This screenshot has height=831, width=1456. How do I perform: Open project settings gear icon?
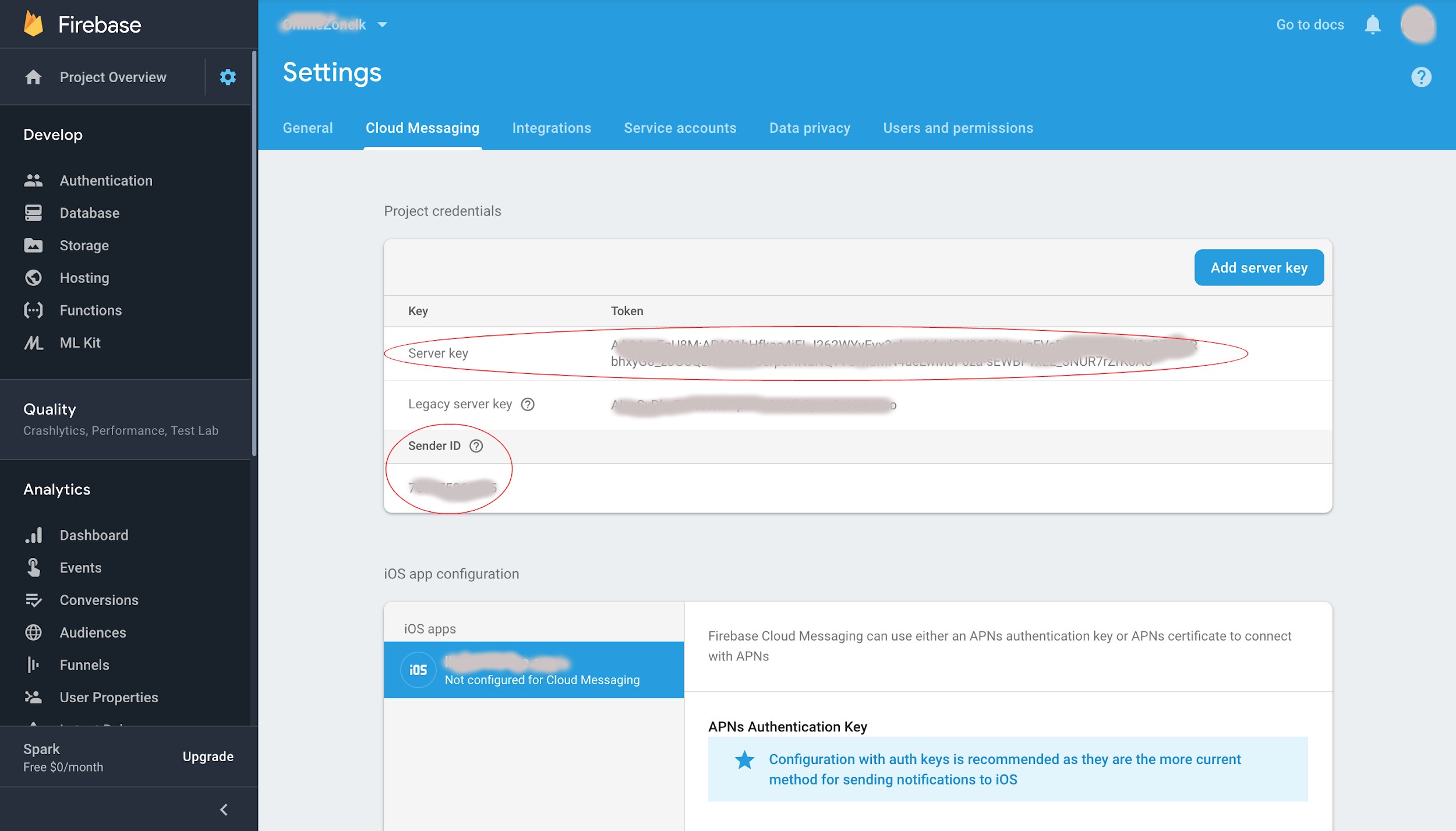tap(228, 77)
